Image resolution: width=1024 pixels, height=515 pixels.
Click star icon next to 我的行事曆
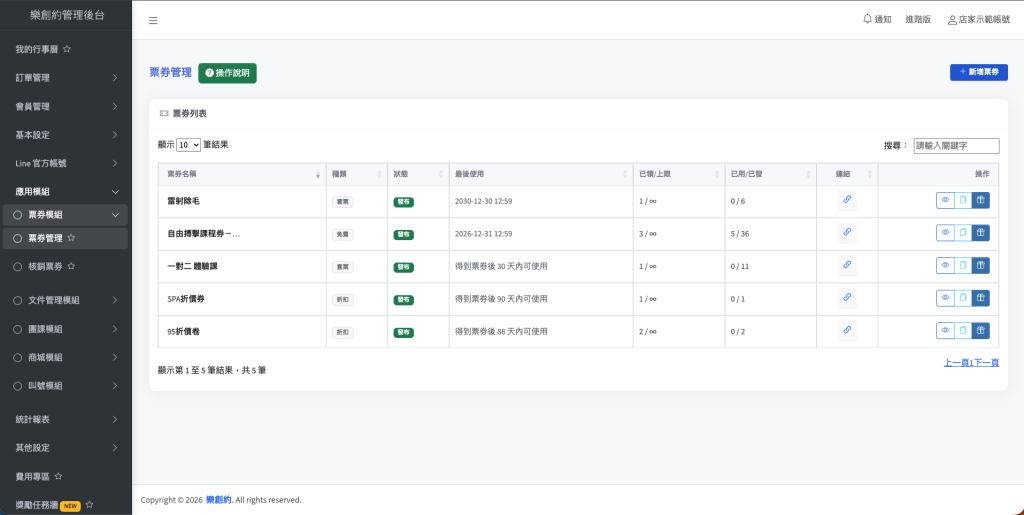(x=67, y=49)
